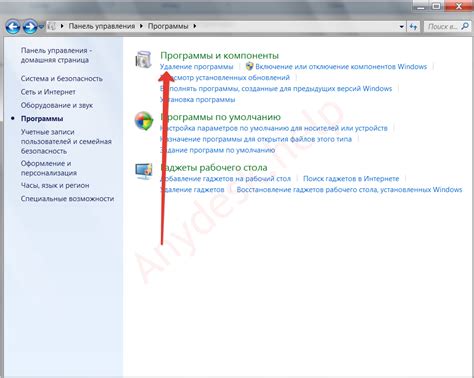This screenshot has width=474, height=378.
Task: Open 'Настройка параметров по умолчанию для носителей' link
Action: [274, 128]
